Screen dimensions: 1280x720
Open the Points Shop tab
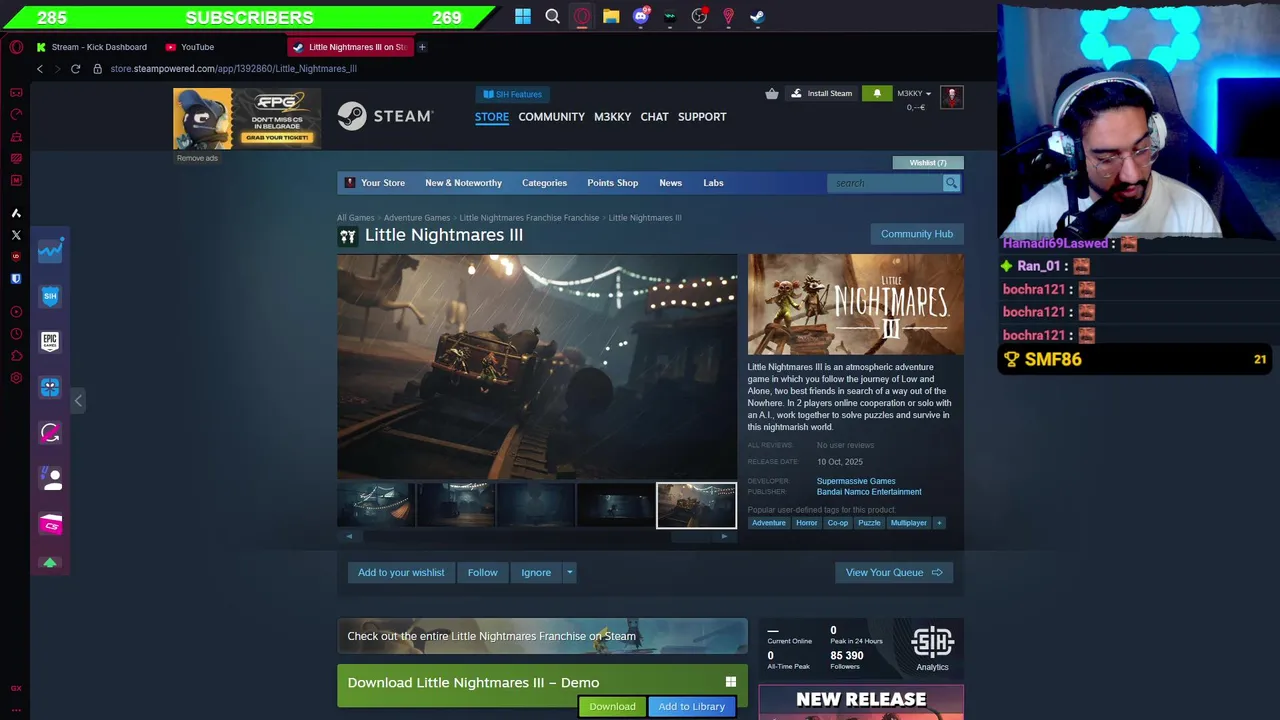[x=612, y=183]
